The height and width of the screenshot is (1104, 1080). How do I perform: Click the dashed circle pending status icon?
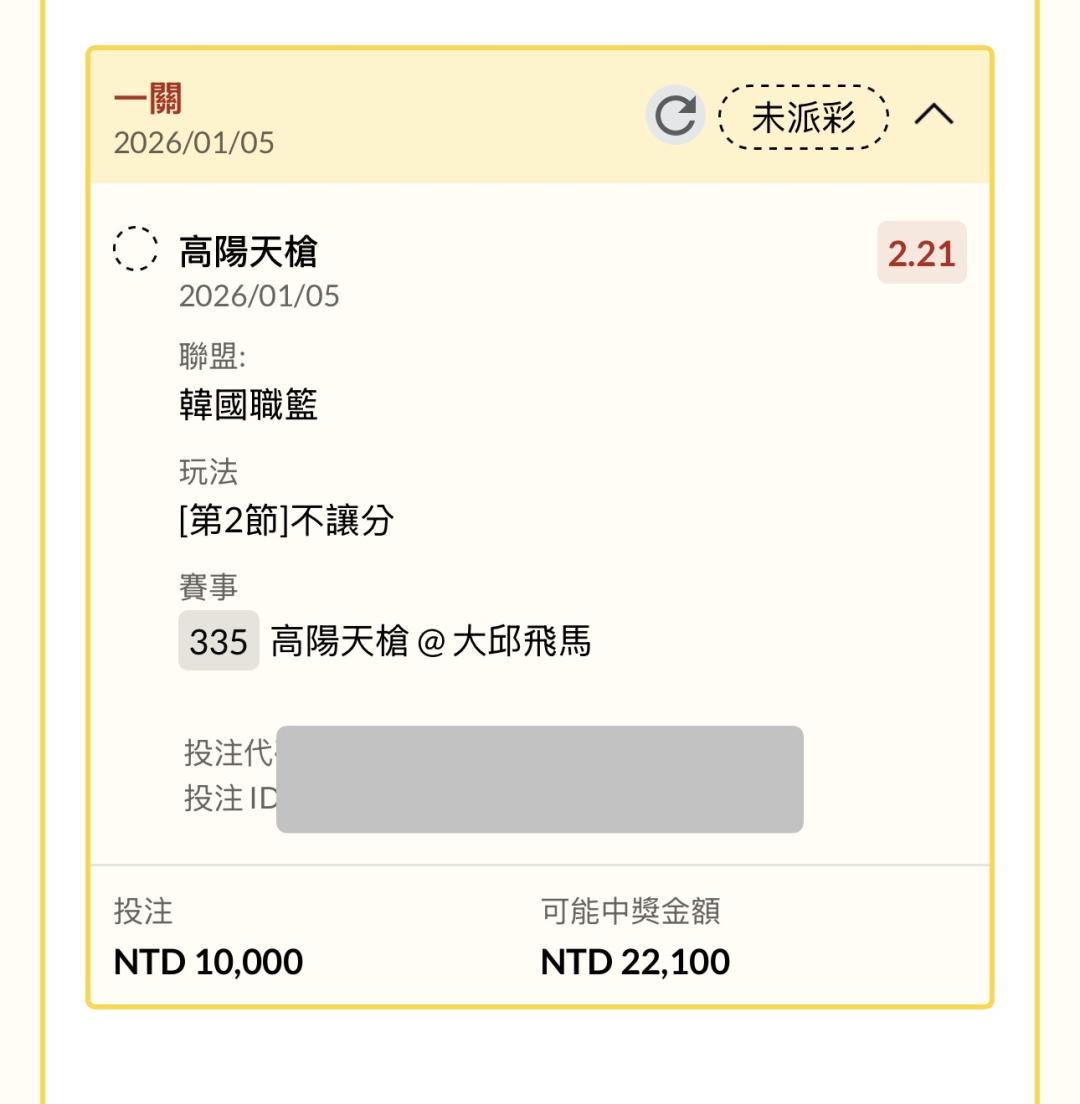pyautogui.click(x=135, y=250)
